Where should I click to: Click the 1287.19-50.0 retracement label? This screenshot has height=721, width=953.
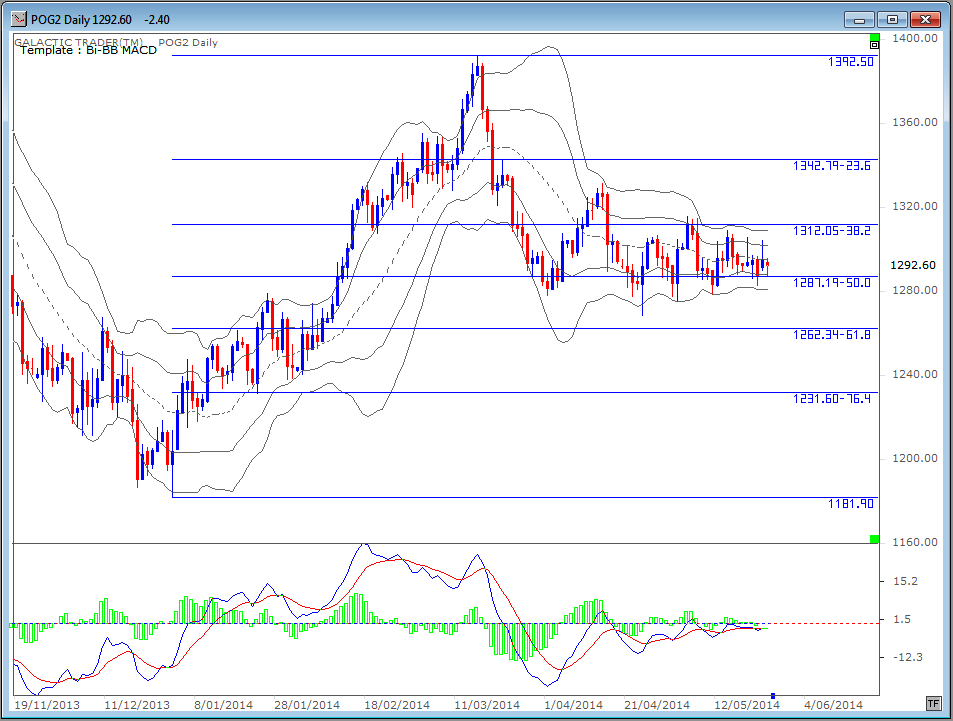tap(831, 283)
